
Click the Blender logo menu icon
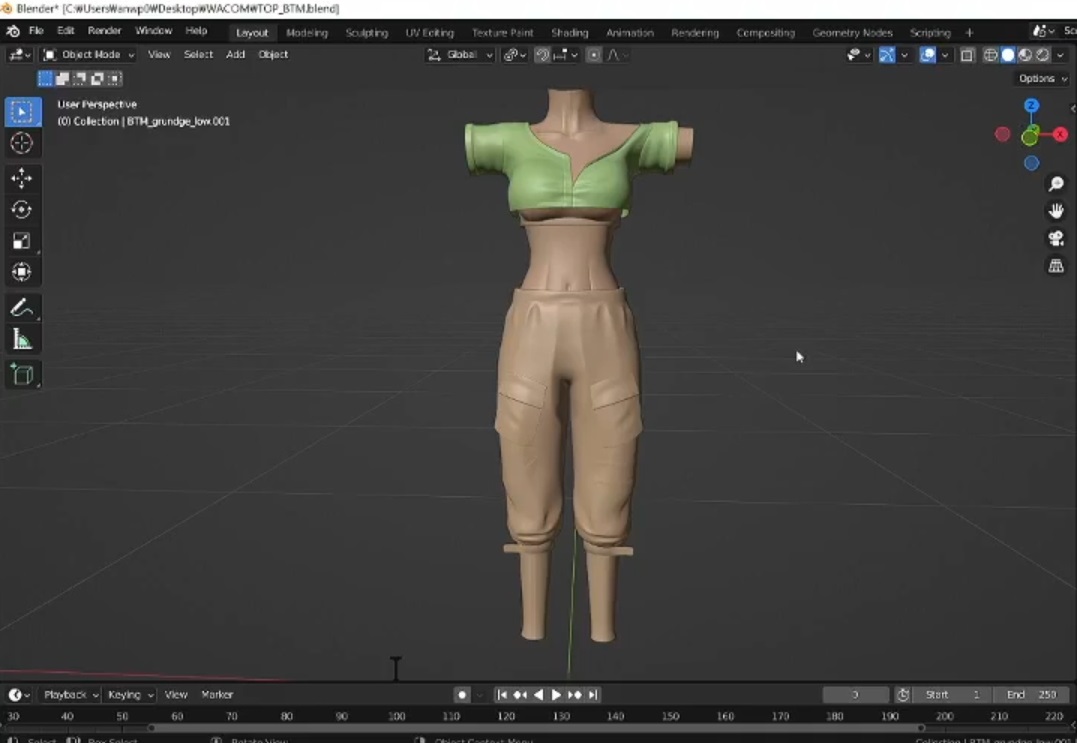(13, 31)
